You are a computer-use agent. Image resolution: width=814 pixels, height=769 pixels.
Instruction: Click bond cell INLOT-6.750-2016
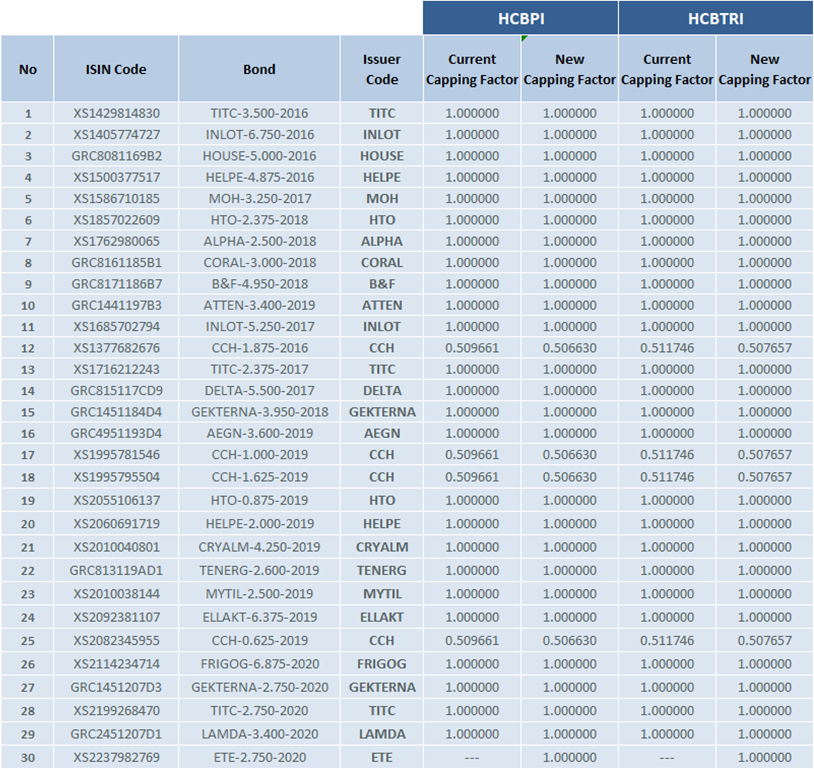click(259, 134)
